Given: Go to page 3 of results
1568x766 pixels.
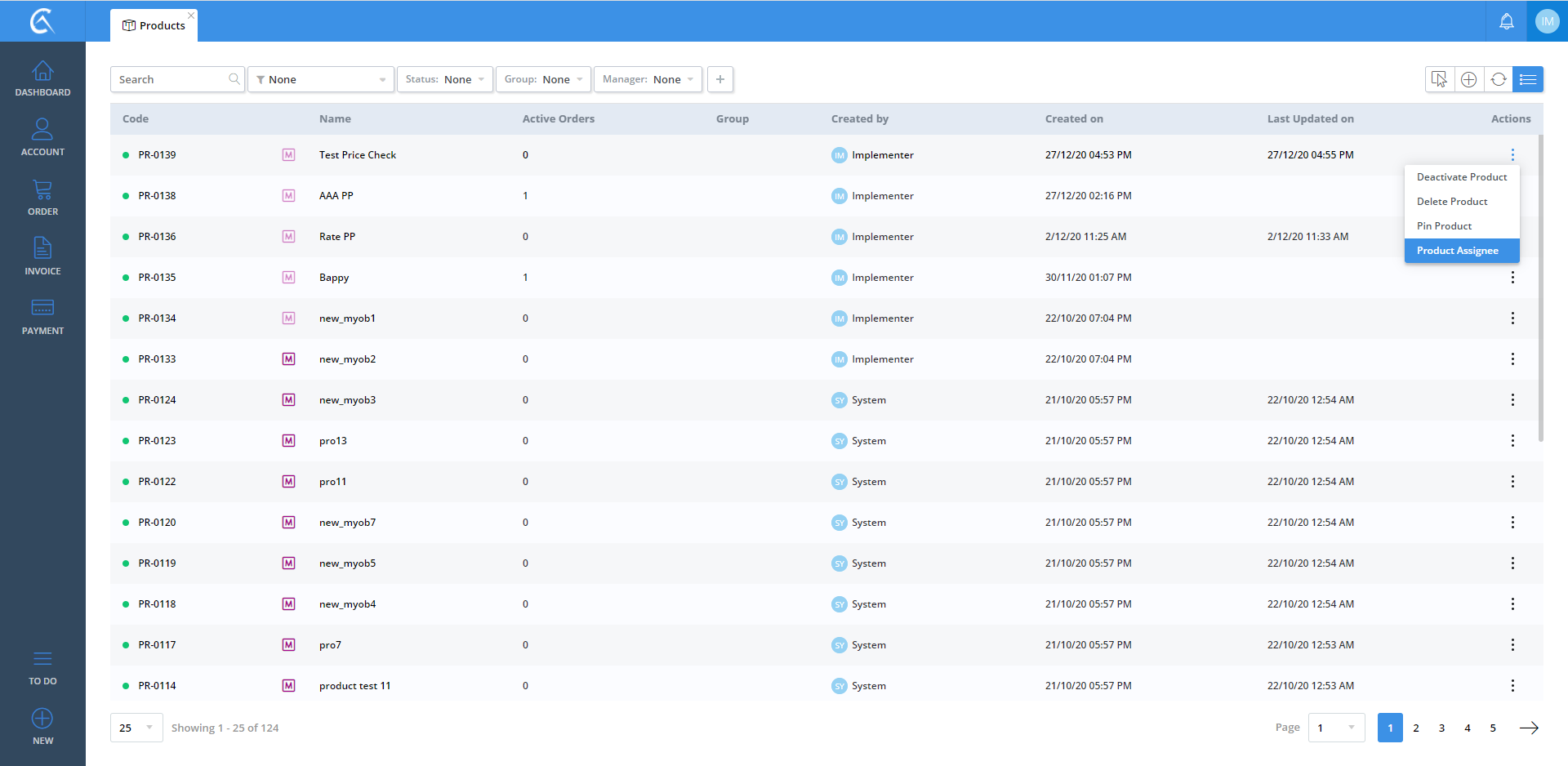Looking at the screenshot, I should coord(1441,728).
